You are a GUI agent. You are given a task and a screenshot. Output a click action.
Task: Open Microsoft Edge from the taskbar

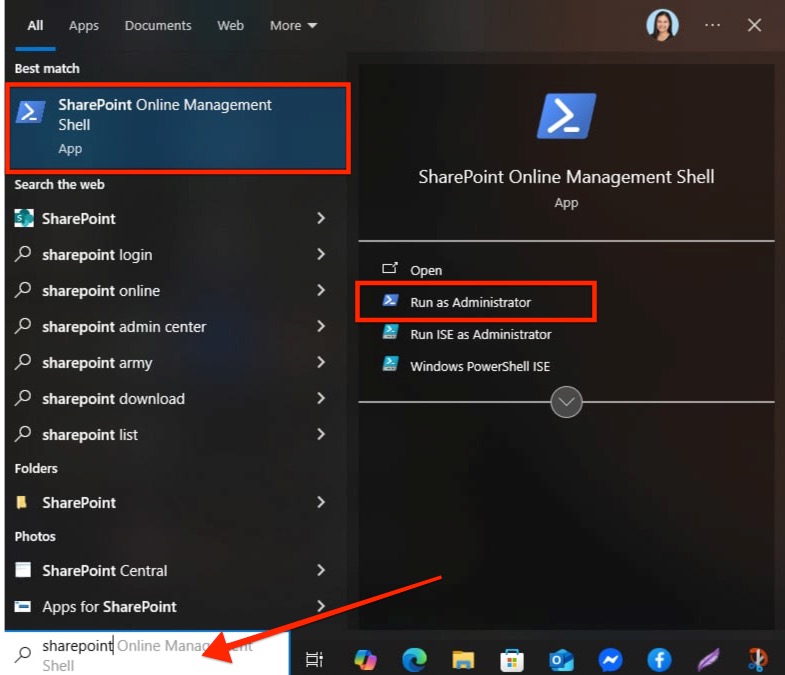point(415,659)
